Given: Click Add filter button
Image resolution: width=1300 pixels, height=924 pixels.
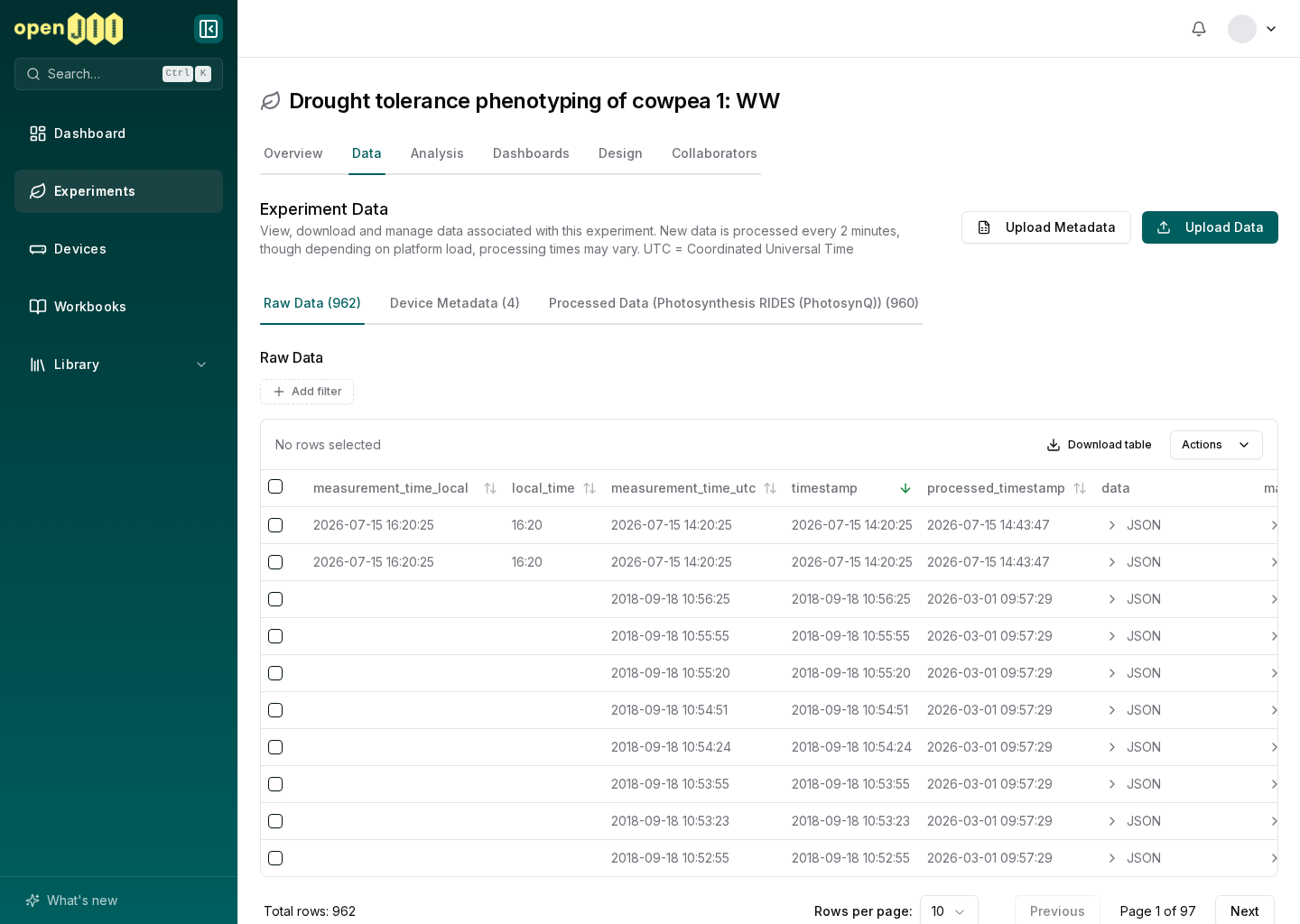Looking at the screenshot, I should (x=307, y=392).
